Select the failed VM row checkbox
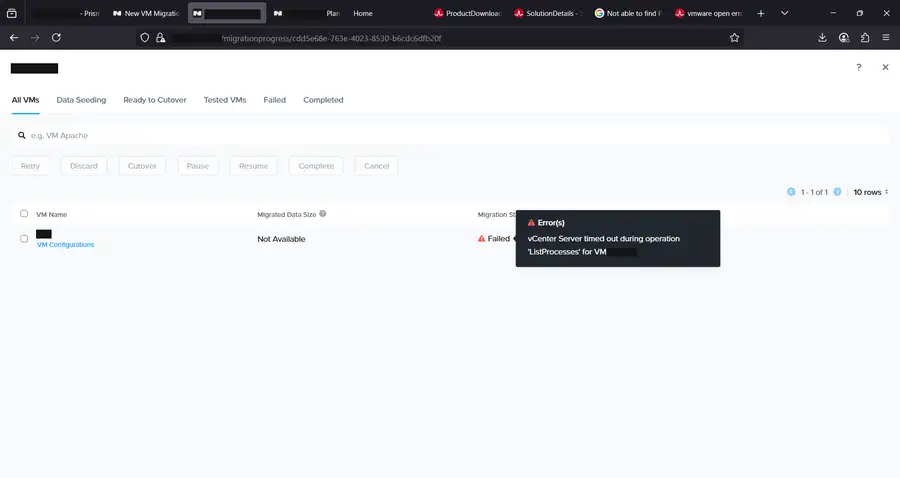Screen dimensions: 900x478 point(24,239)
